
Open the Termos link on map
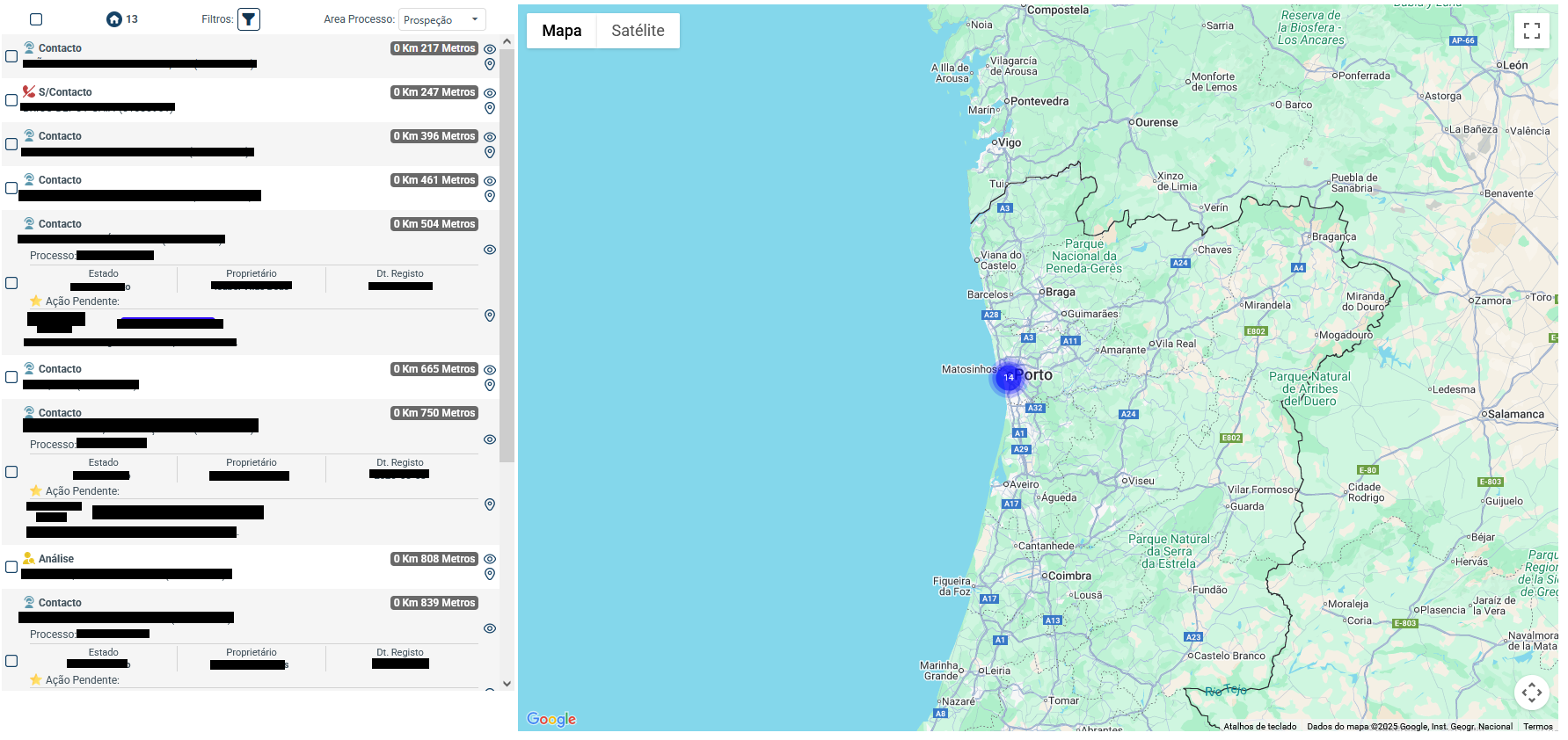point(1538,727)
